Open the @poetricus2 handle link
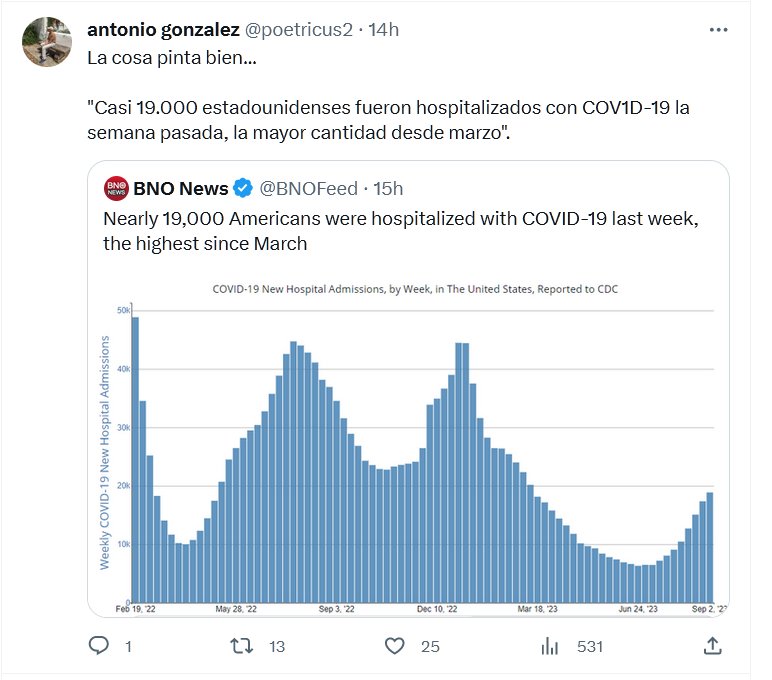This screenshot has width=772, height=680. 299,30
